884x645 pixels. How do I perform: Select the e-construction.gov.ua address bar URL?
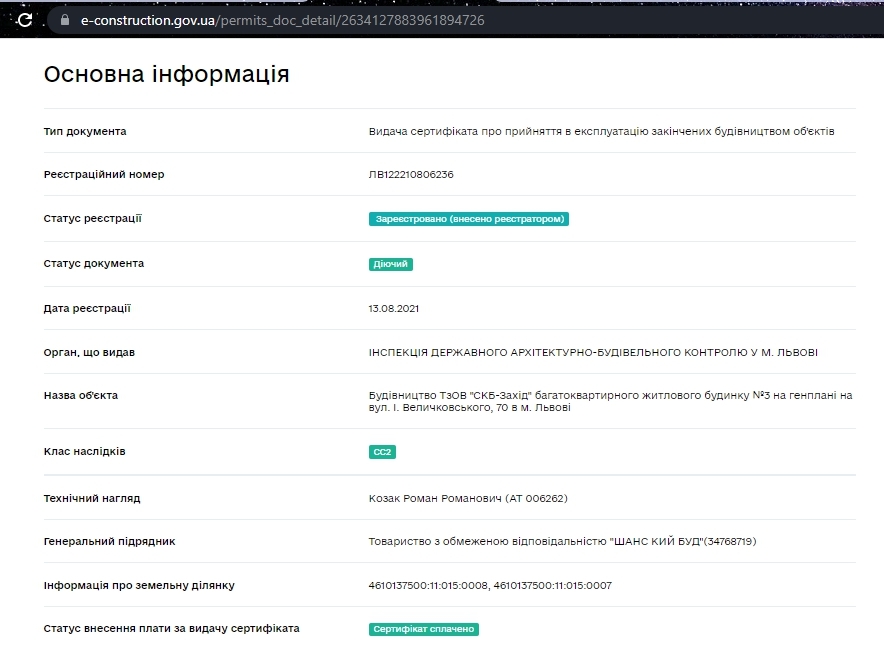tap(282, 20)
